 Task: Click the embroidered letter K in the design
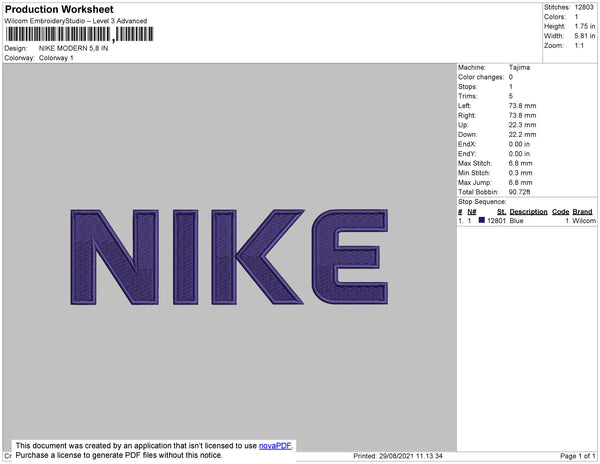tap(258, 257)
